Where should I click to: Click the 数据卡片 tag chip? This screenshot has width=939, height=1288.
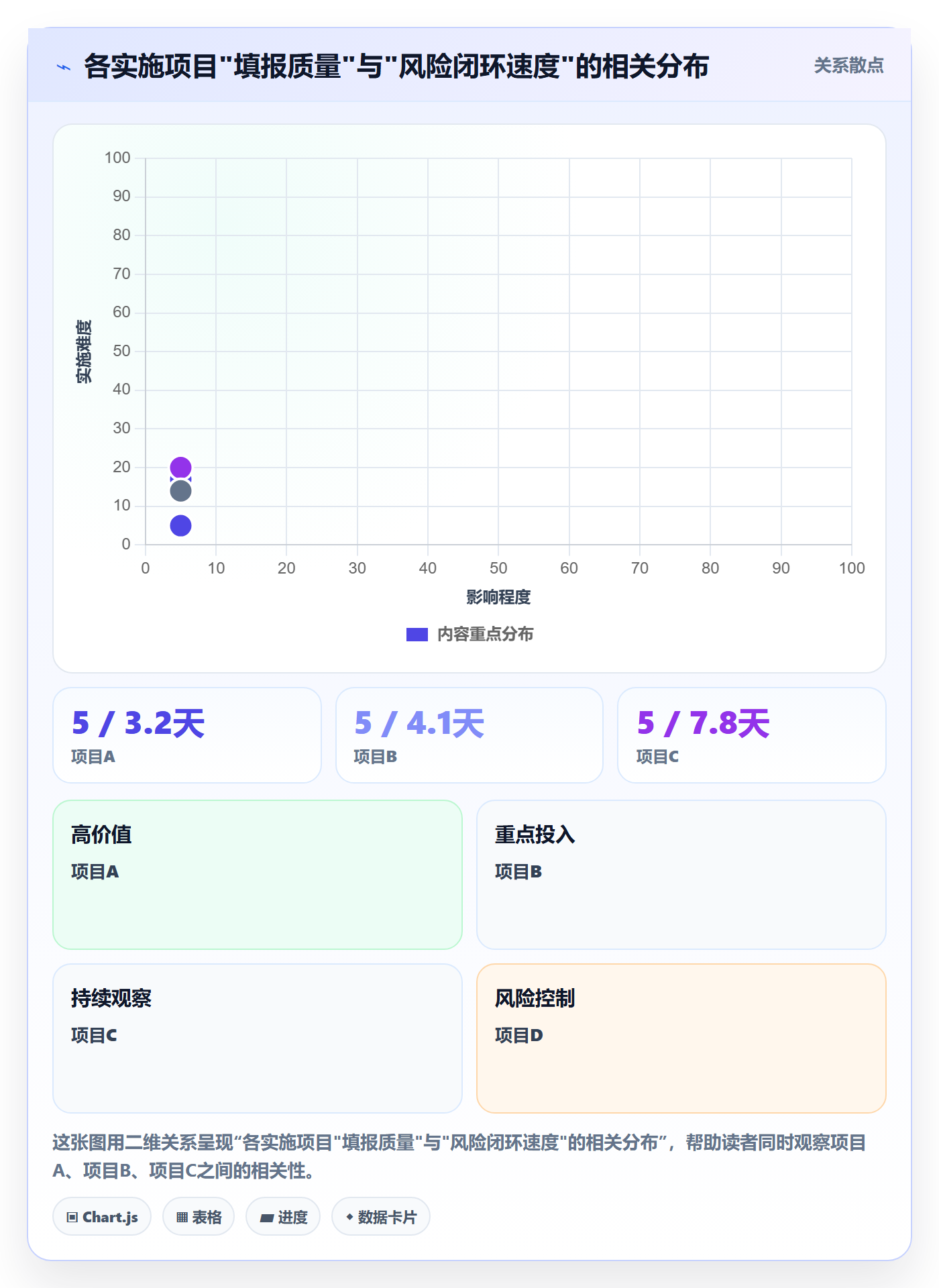pos(381,1217)
